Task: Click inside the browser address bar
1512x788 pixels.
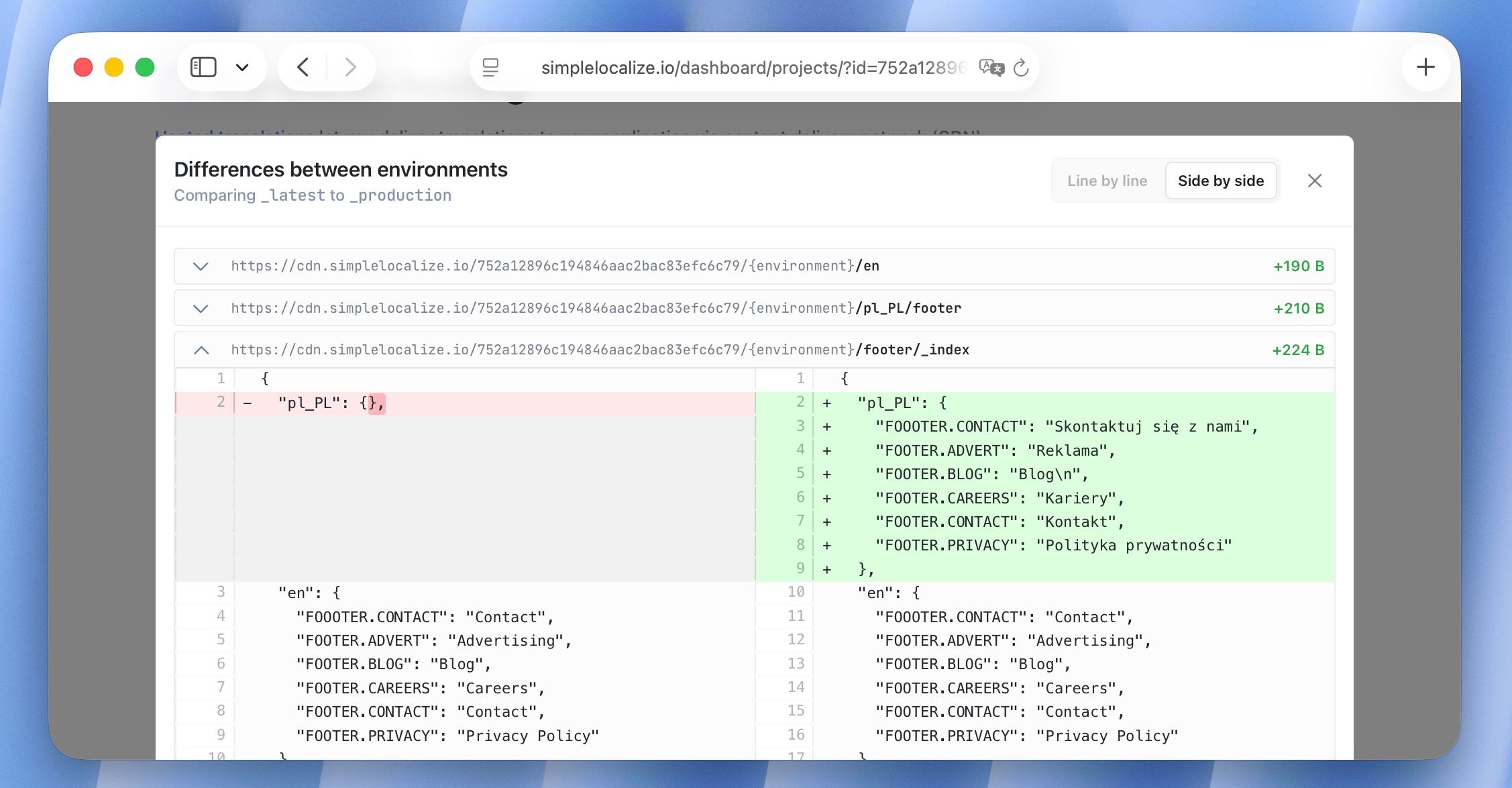Action: point(751,67)
